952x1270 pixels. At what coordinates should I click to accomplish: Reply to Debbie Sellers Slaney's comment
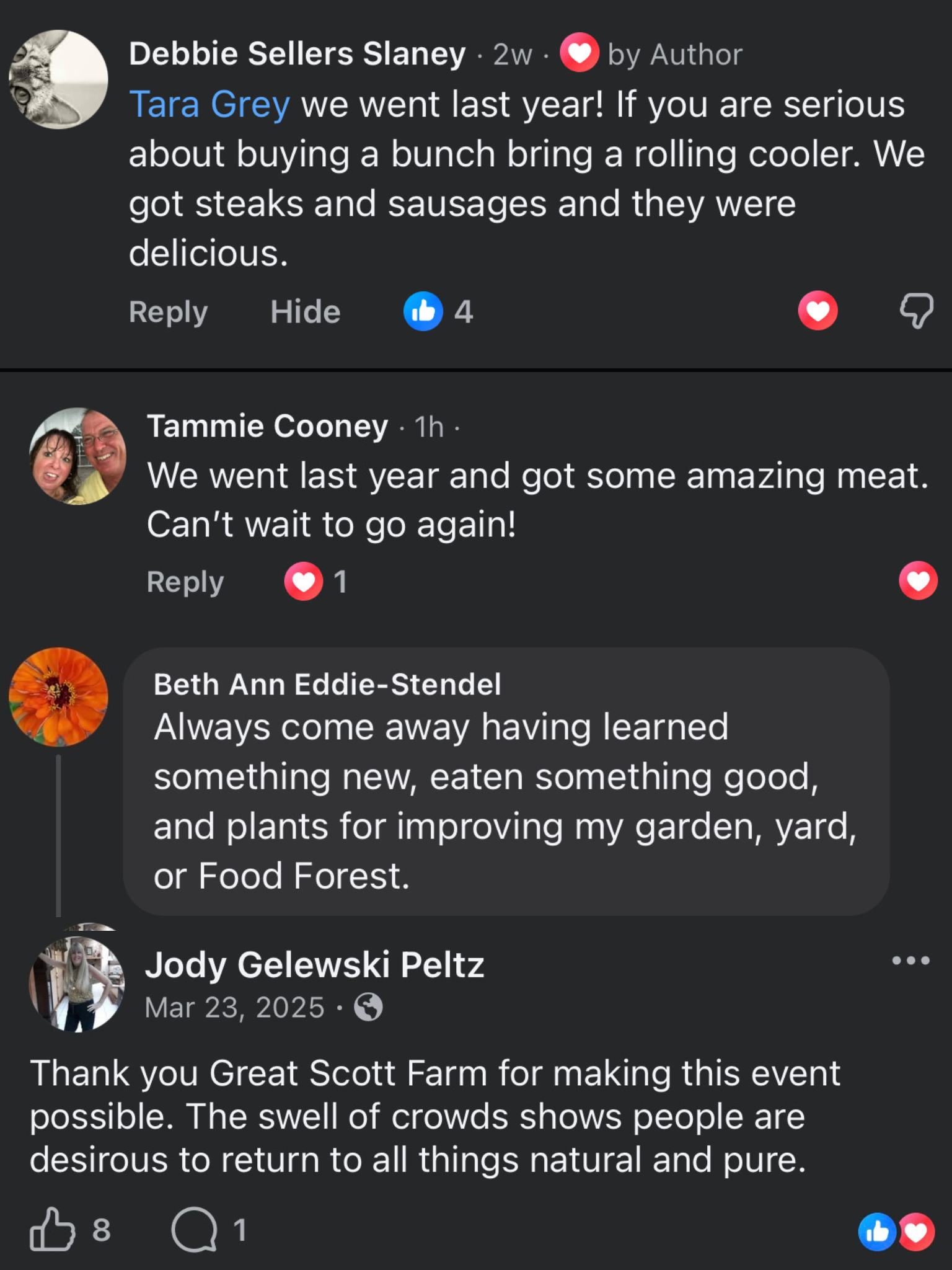click(x=168, y=311)
